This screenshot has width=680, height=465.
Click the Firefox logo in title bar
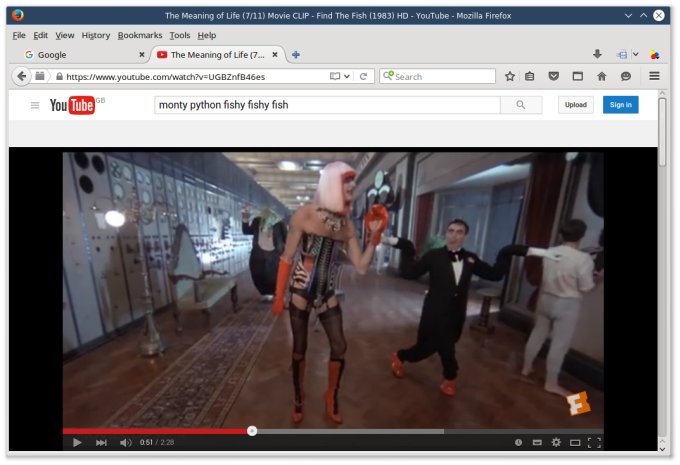pos(18,15)
